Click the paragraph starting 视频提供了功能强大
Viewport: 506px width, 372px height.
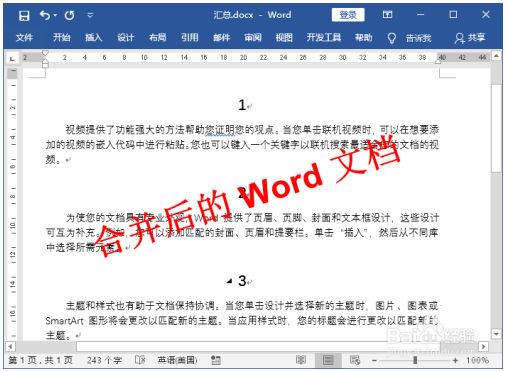(242, 145)
